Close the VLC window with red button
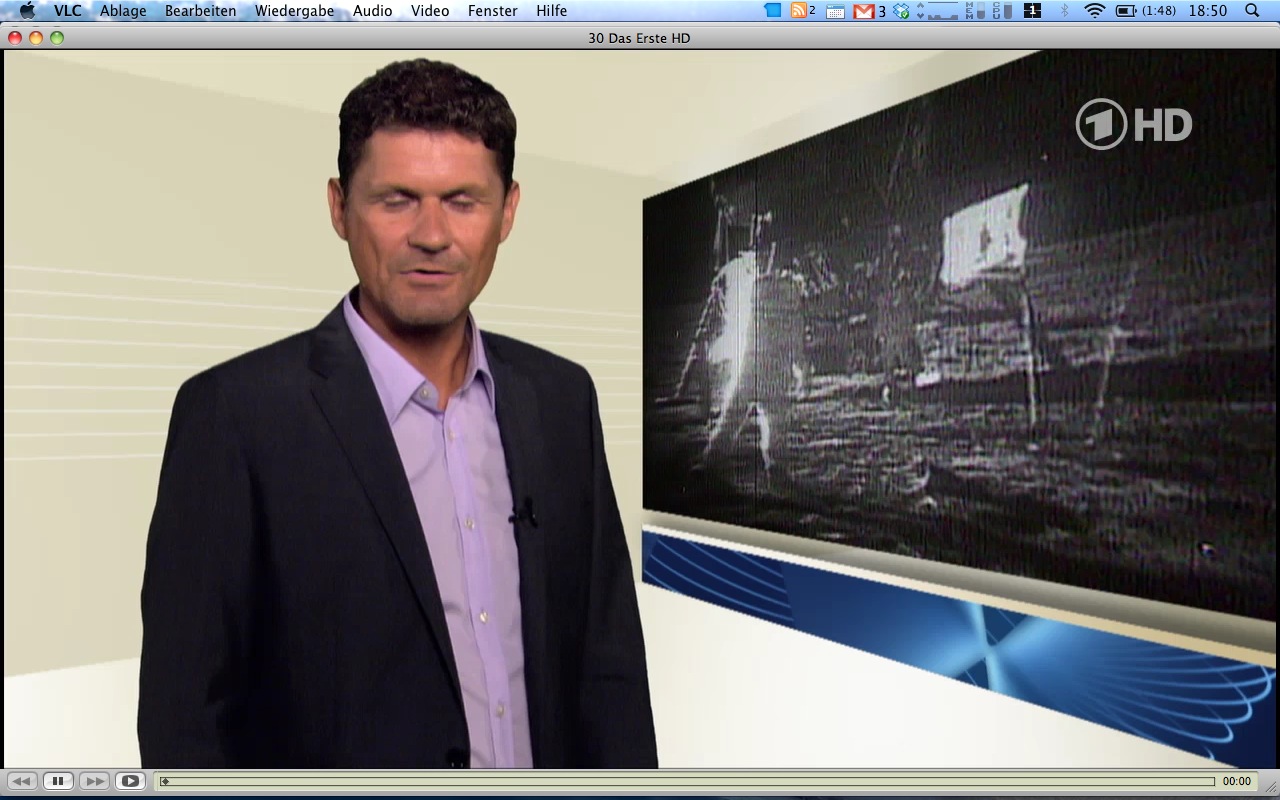This screenshot has height=800, width=1280. pos(15,38)
